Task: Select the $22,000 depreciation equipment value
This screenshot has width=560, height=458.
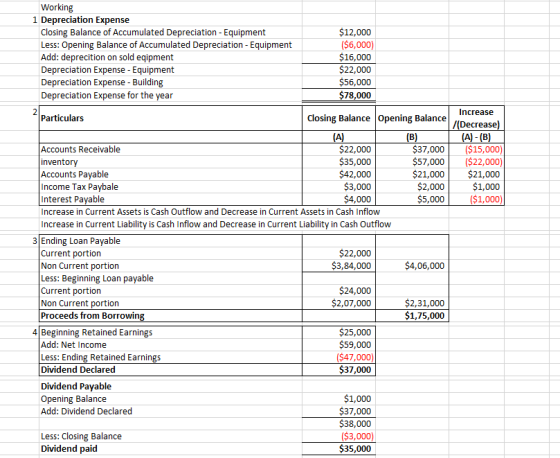Action: (x=355, y=70)
